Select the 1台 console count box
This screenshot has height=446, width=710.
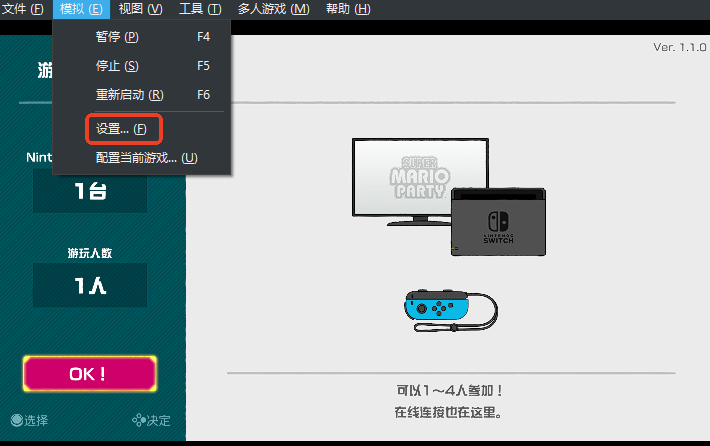[x=90, y=191]
